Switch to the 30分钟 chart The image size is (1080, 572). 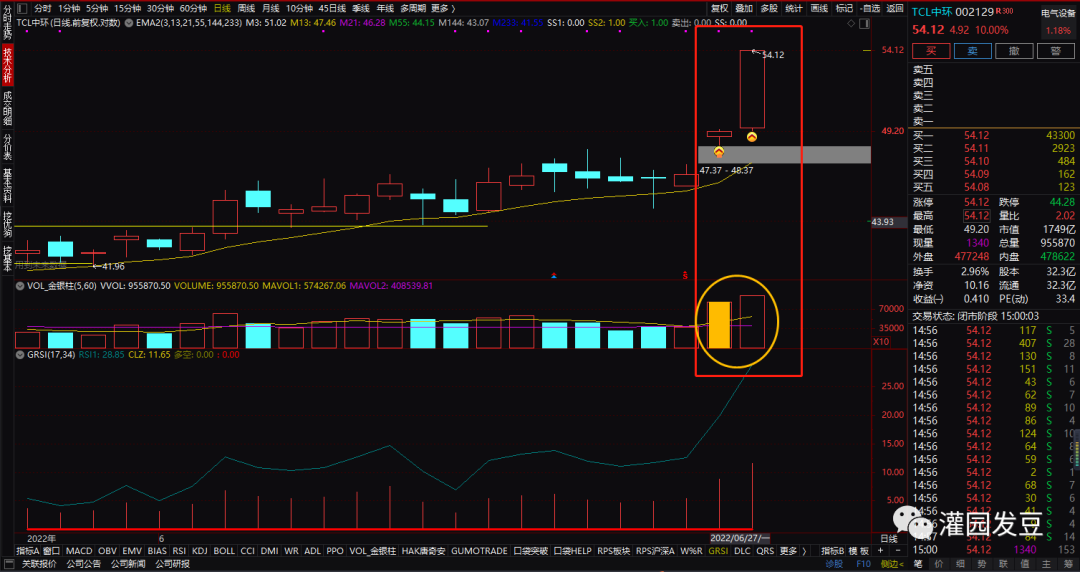pos(160,8)
